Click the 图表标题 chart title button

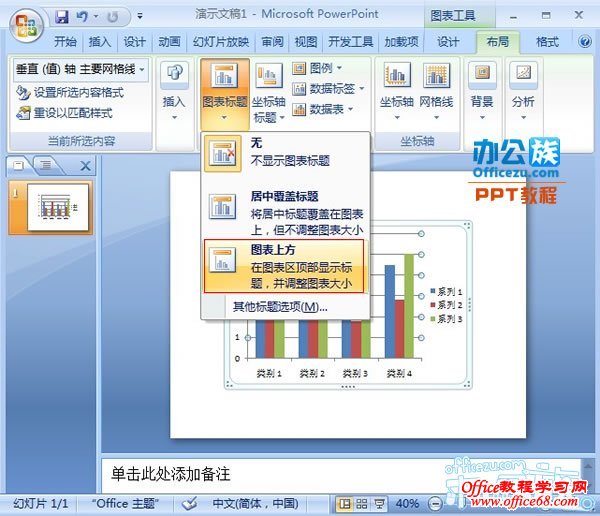click(225, 94)
